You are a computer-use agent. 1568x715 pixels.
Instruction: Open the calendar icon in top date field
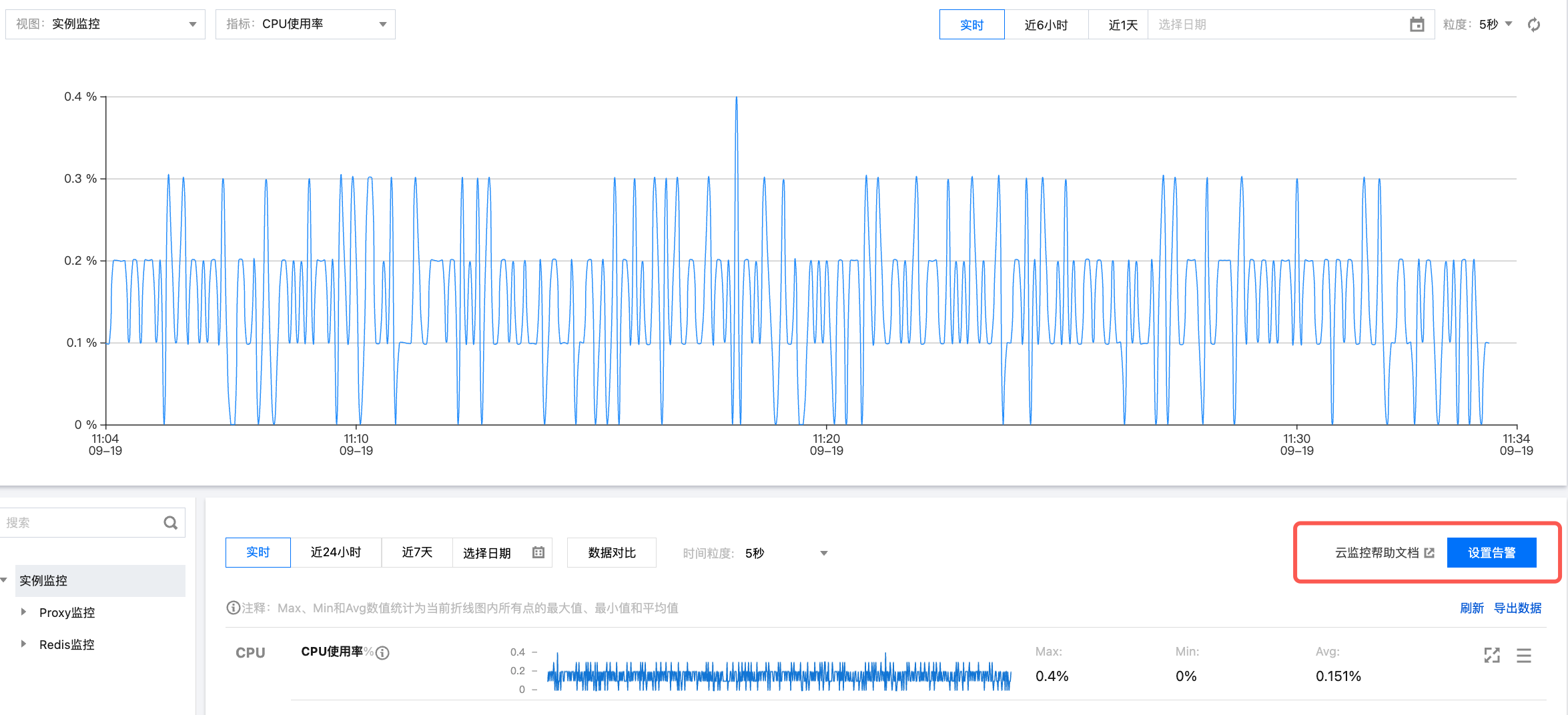[x=1417, y=25]
